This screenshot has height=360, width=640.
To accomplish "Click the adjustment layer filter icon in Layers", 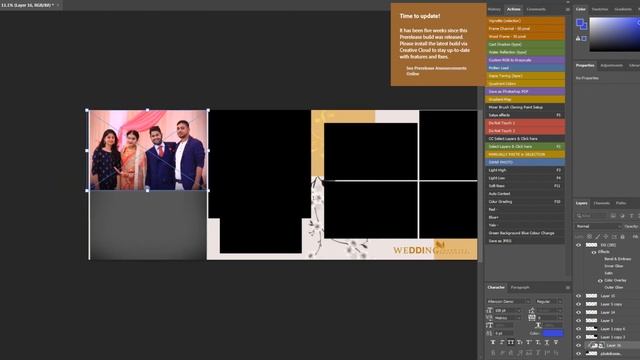I will click(622, 216).
